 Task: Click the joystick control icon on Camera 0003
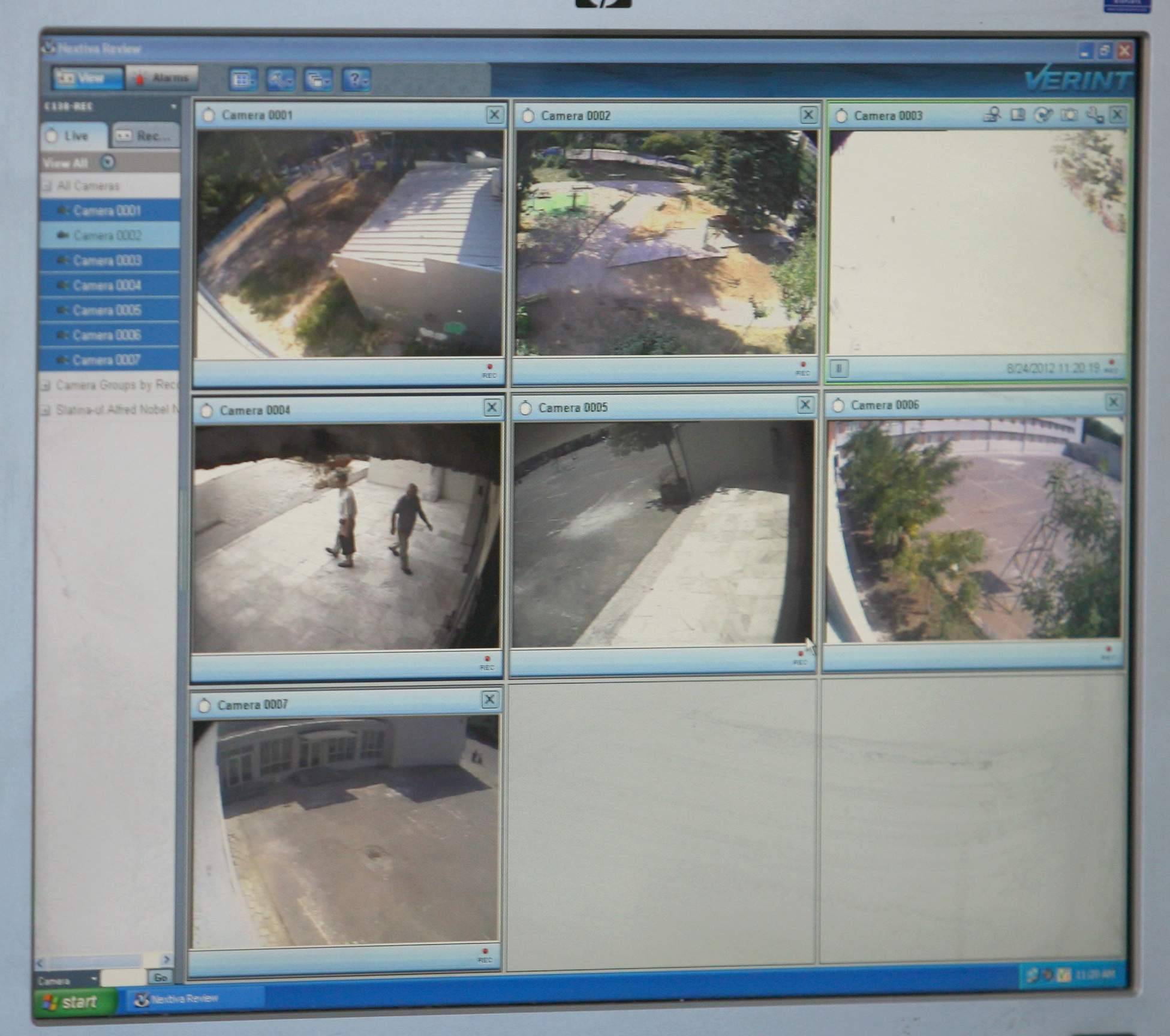1093,115
